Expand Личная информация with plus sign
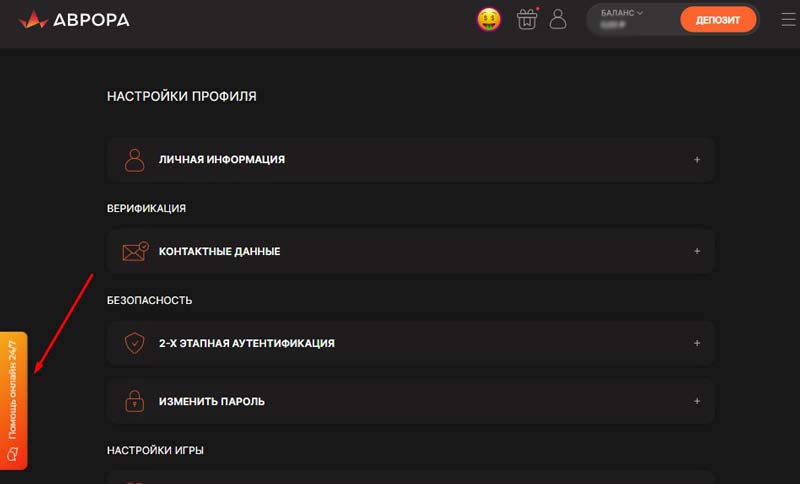 tap(697, 160)
